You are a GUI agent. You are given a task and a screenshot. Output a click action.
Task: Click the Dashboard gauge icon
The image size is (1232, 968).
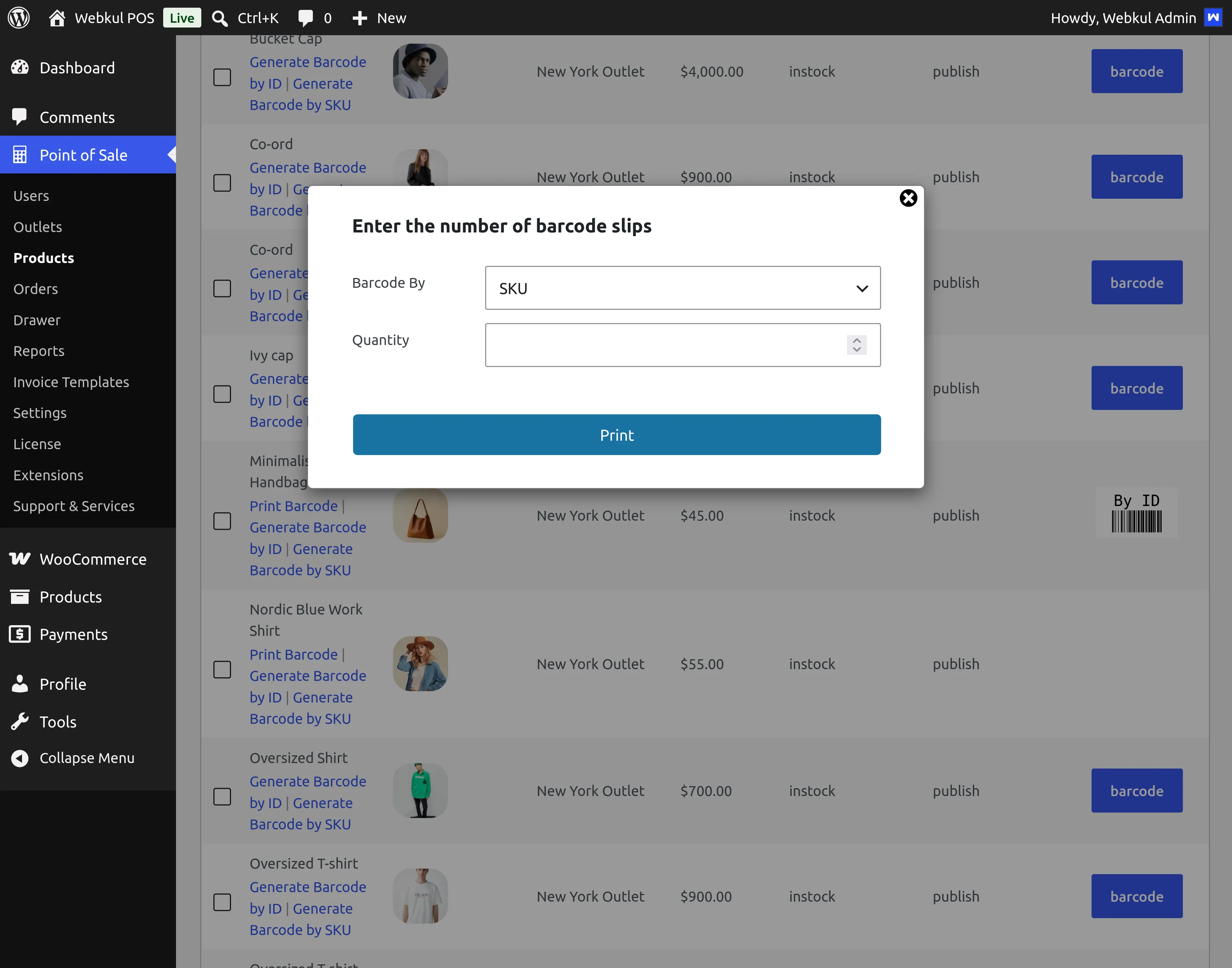tap(20, 67)
